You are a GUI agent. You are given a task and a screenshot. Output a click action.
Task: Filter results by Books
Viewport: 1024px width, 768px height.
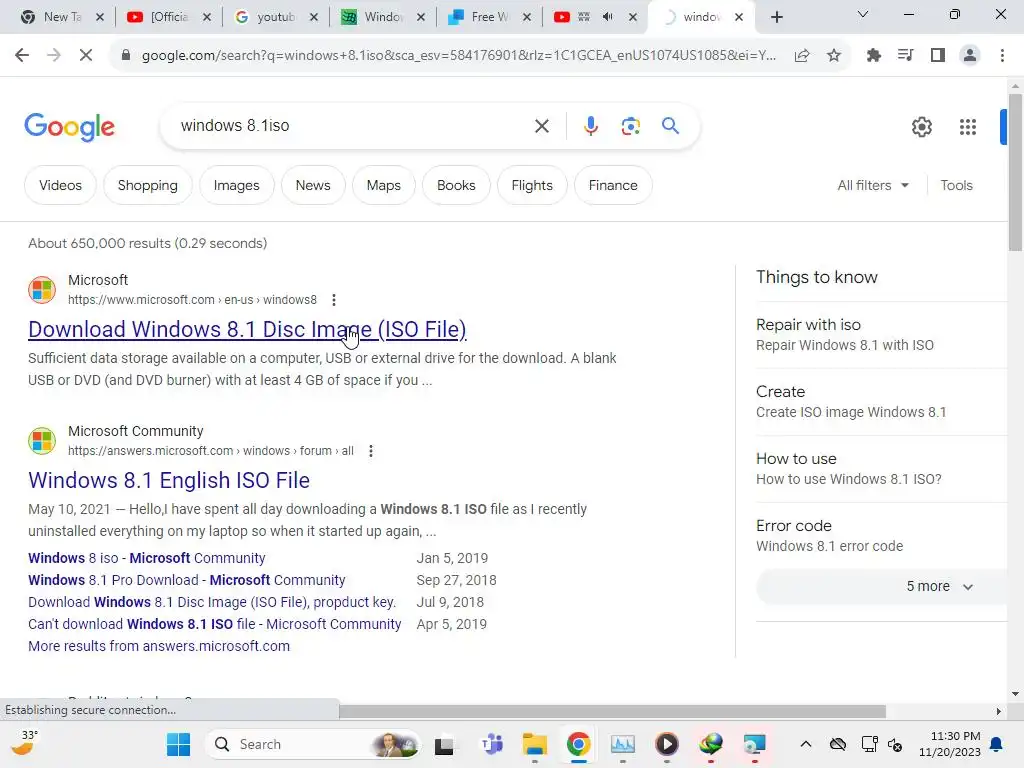pos(456,185)
